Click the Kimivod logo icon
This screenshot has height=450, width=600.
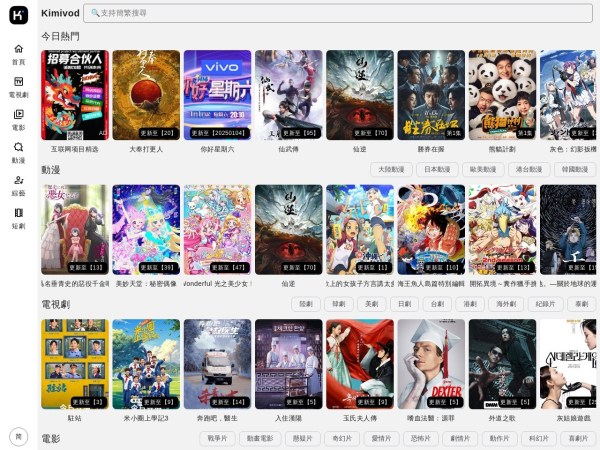click(18, 14)
